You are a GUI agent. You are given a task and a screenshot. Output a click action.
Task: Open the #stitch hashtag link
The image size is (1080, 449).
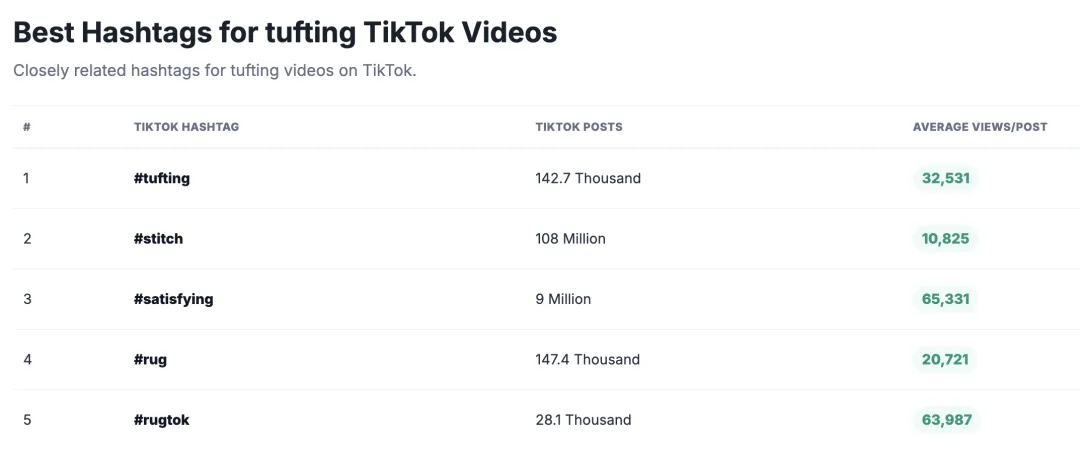click(x=158, y=239)
